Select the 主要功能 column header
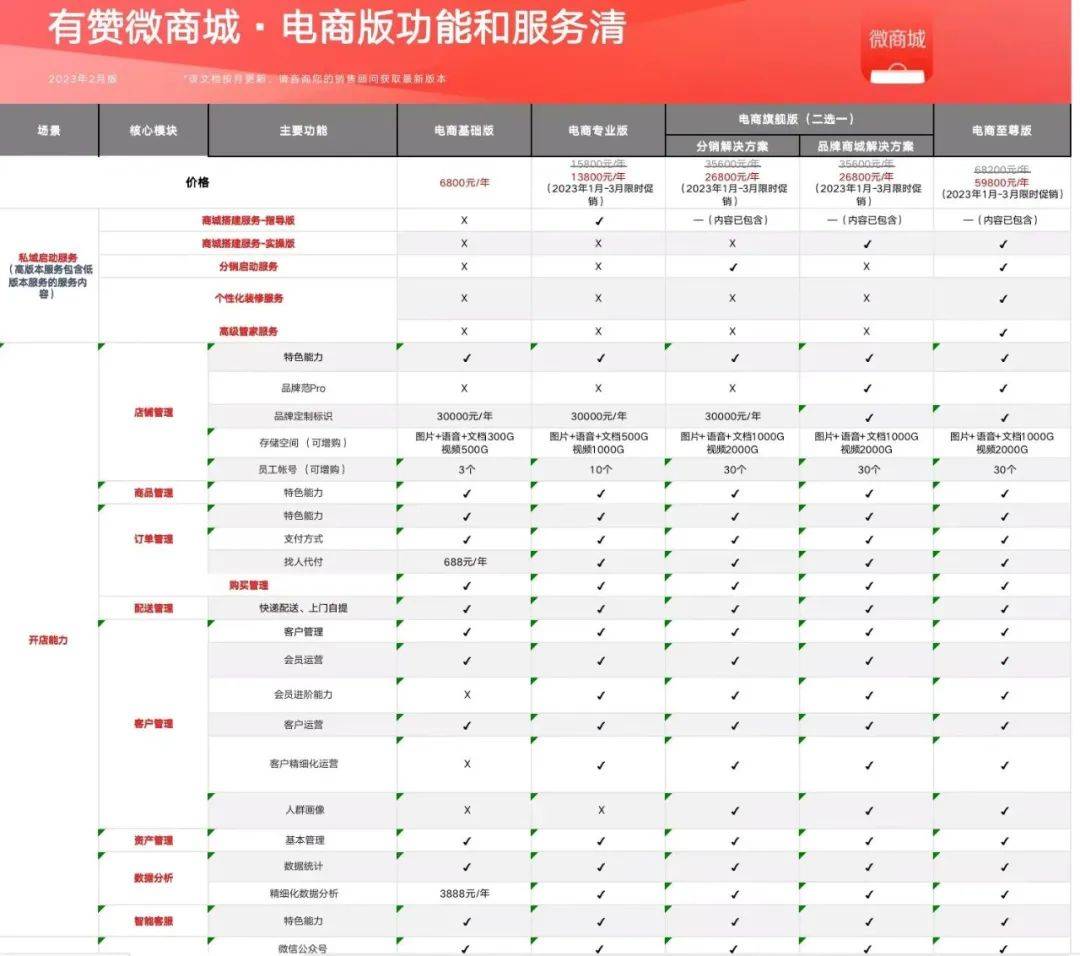Screen dimensions: 1080x956 303,130
